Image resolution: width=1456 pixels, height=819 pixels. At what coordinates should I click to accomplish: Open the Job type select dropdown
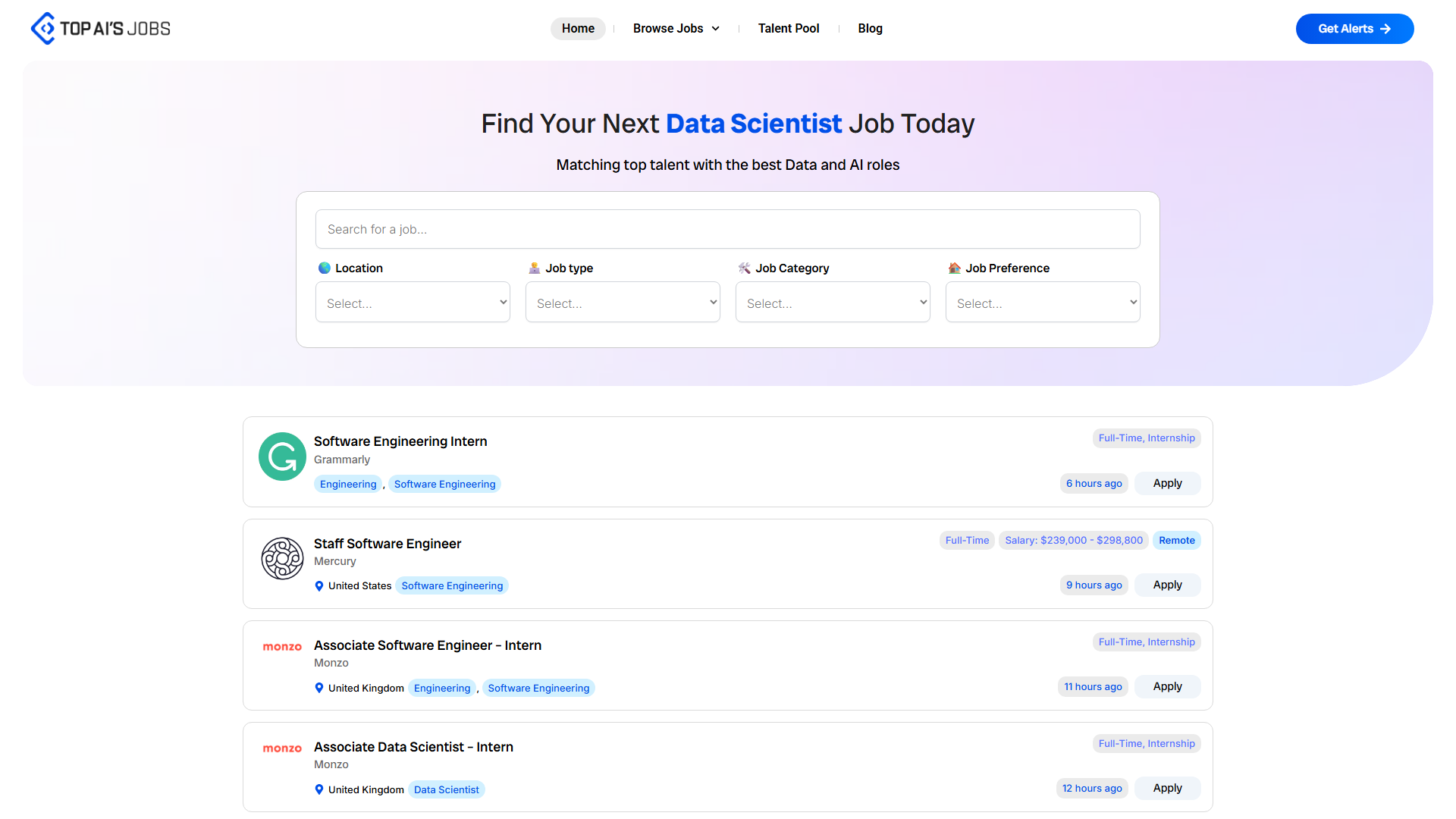[623, 302]
